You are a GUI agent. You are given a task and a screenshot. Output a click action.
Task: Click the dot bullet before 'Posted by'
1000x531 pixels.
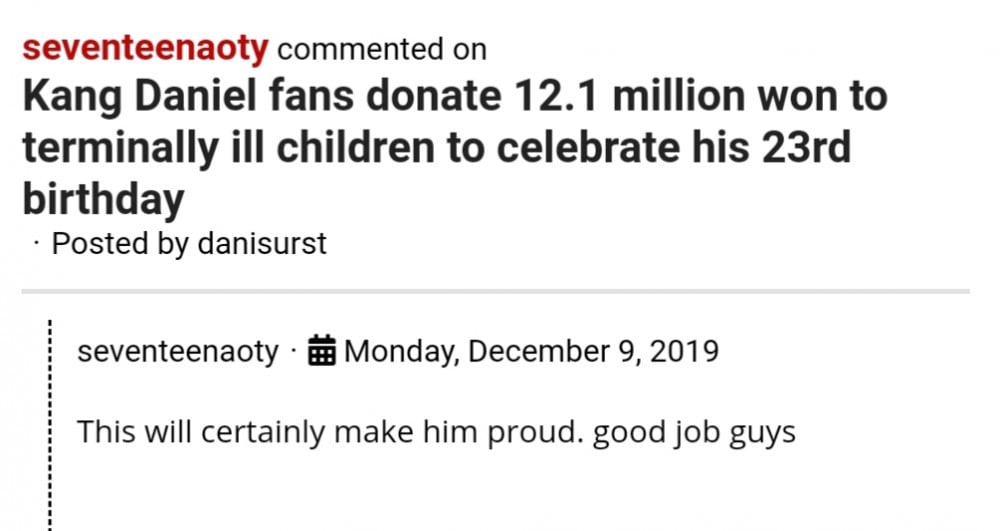(35, 245)
